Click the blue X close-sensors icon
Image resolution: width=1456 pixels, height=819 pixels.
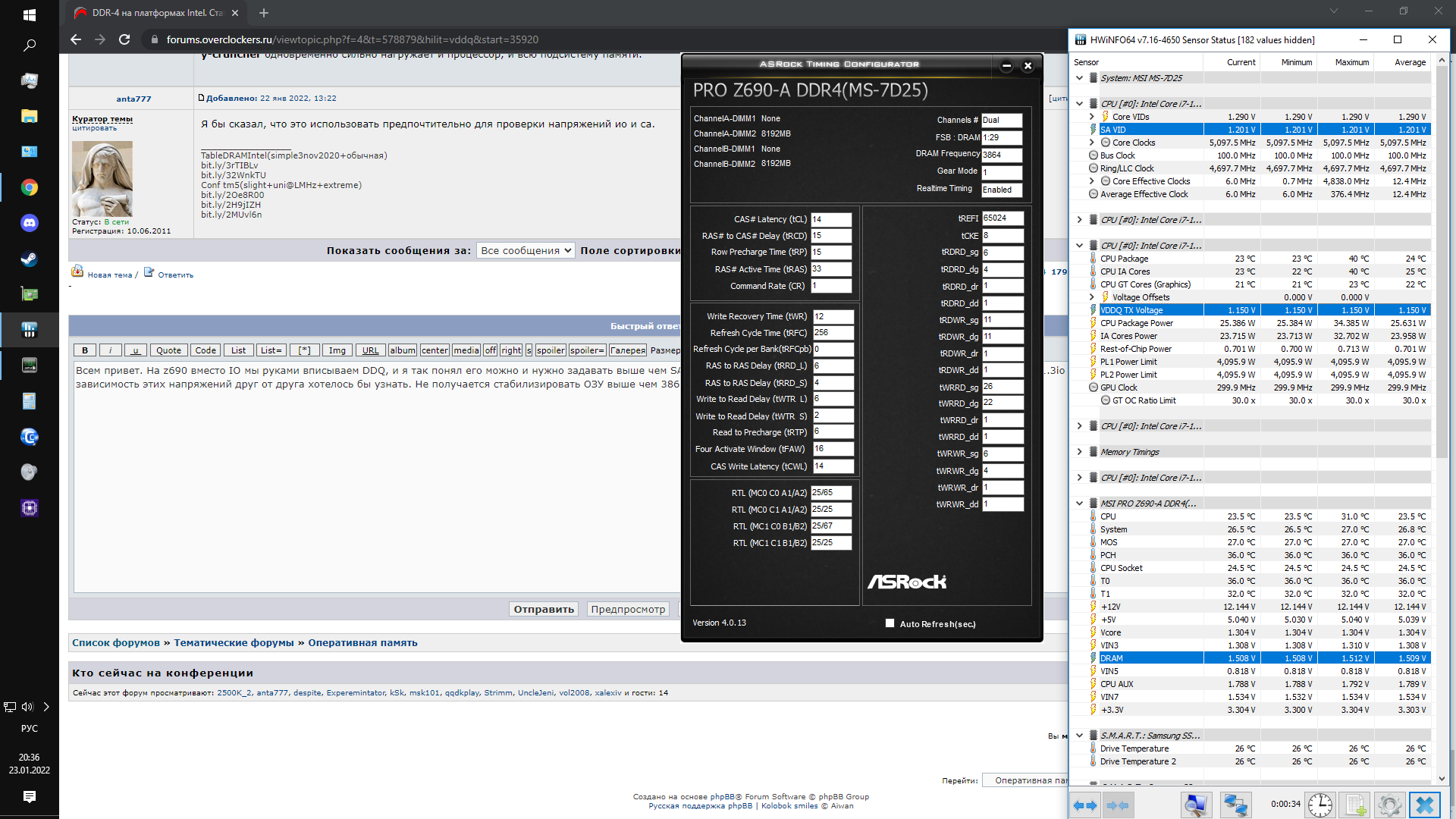click(1424, 805)
